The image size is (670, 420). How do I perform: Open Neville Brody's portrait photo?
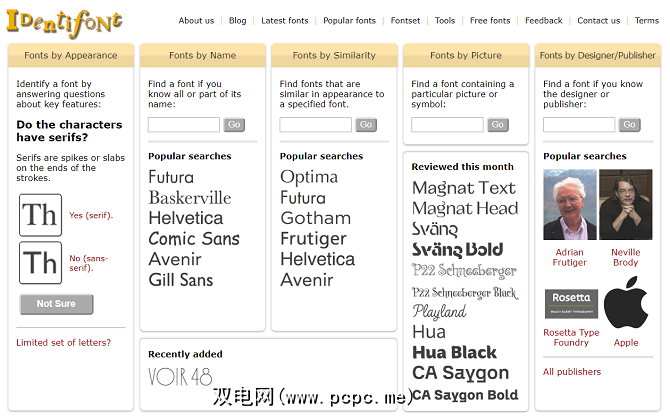coord(626,204)
